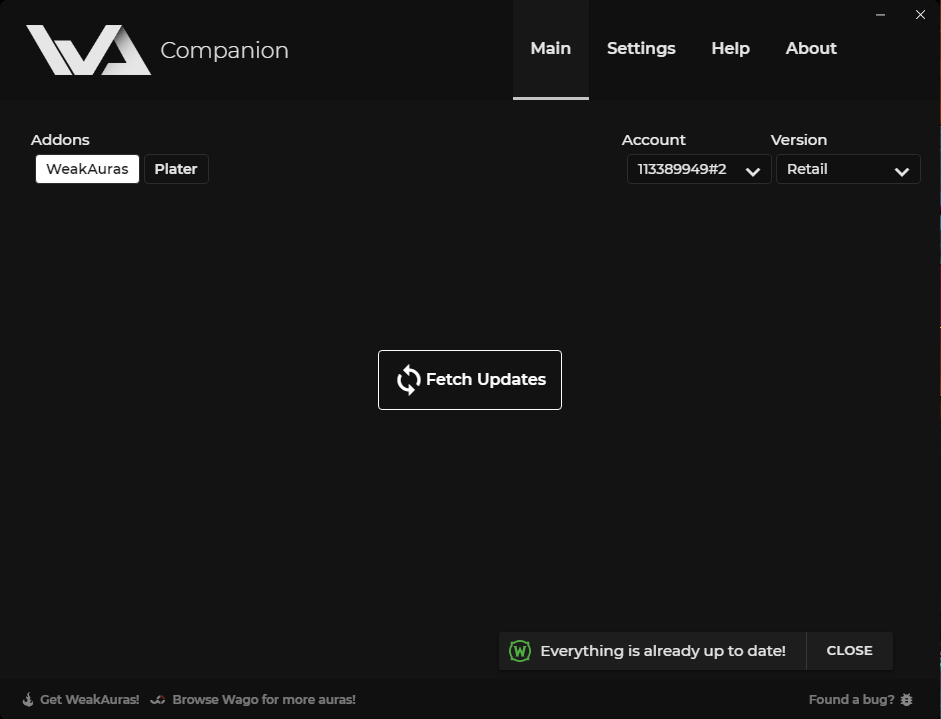Select the Main tab
This screenshot has width=941, height=719.
click(550, 48)
